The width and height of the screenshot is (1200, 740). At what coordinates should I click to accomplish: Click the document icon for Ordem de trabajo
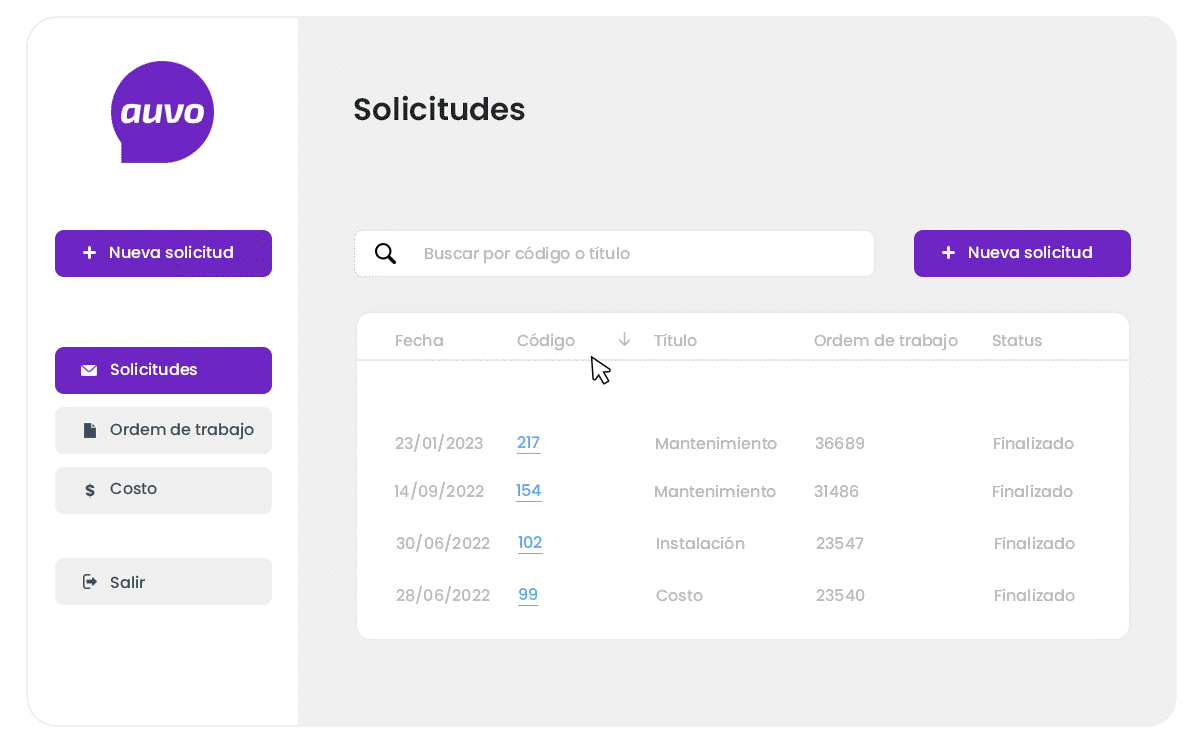click(89, 430)
